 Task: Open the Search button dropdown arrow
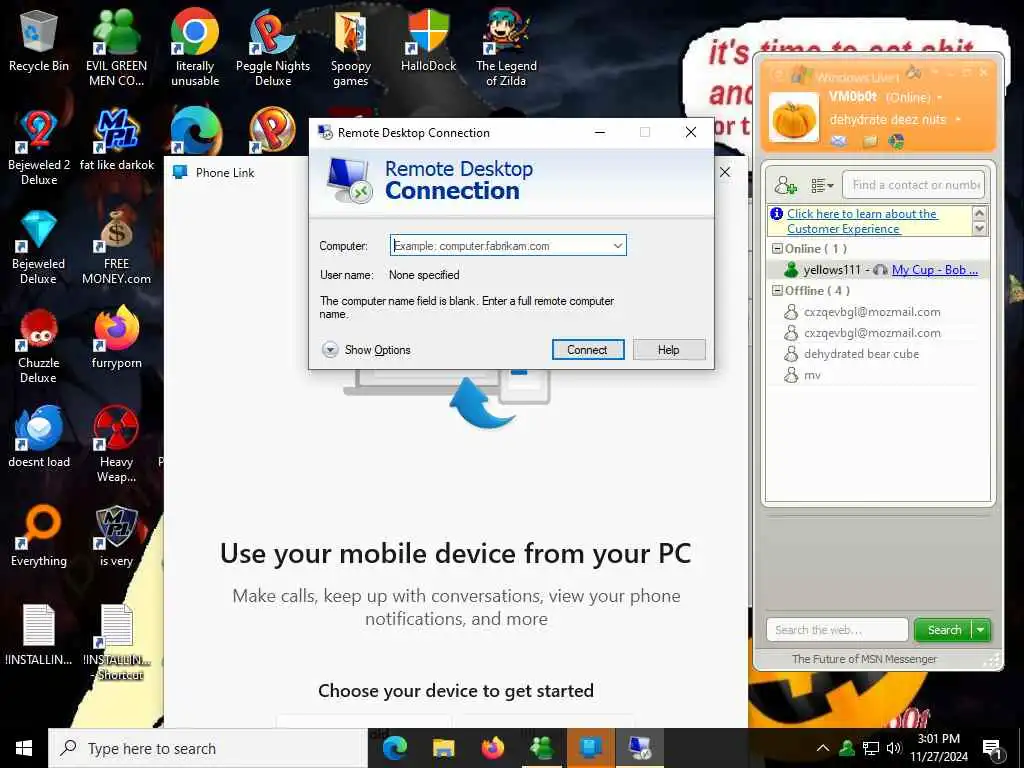(981, 630)
